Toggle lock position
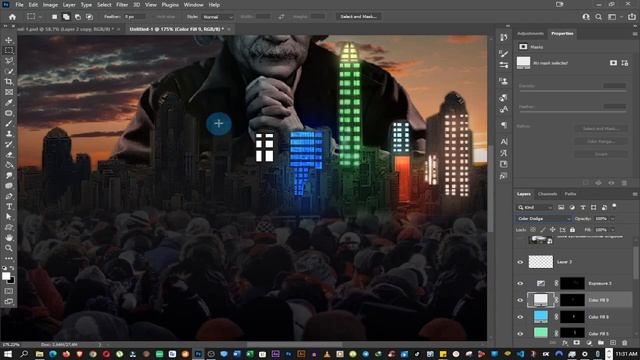 [x=553, y=230]
